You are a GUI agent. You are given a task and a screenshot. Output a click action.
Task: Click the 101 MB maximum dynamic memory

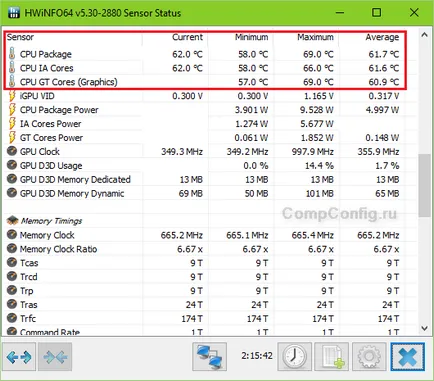pos(320,193)
